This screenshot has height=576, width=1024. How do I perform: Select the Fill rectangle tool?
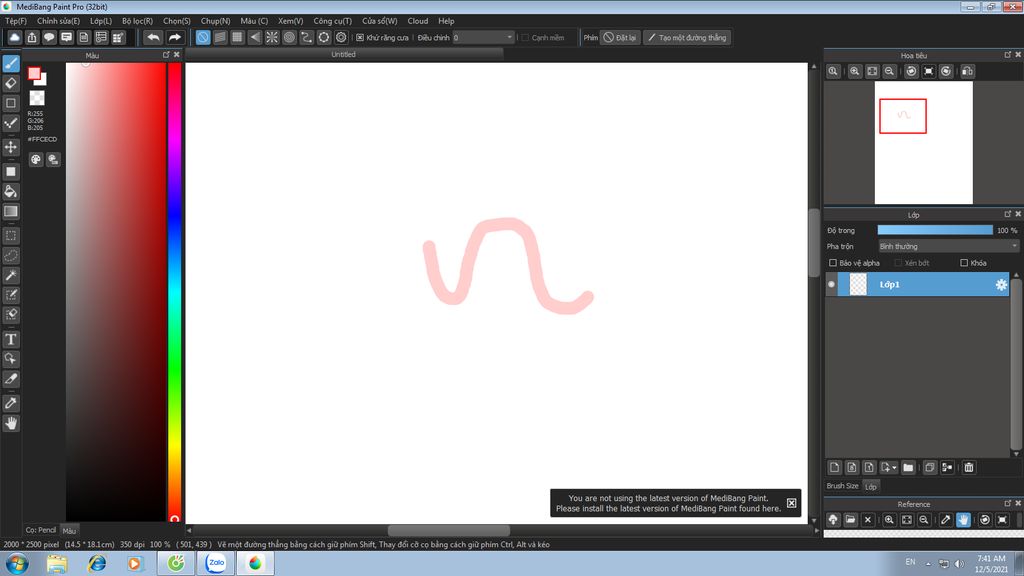pyautogui.click(x=11, y=172)
